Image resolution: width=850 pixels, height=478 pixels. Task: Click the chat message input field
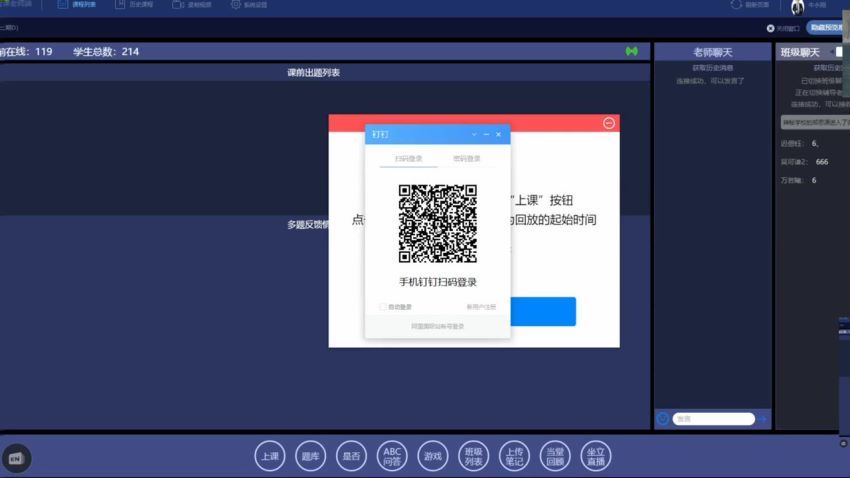[713, 419]
